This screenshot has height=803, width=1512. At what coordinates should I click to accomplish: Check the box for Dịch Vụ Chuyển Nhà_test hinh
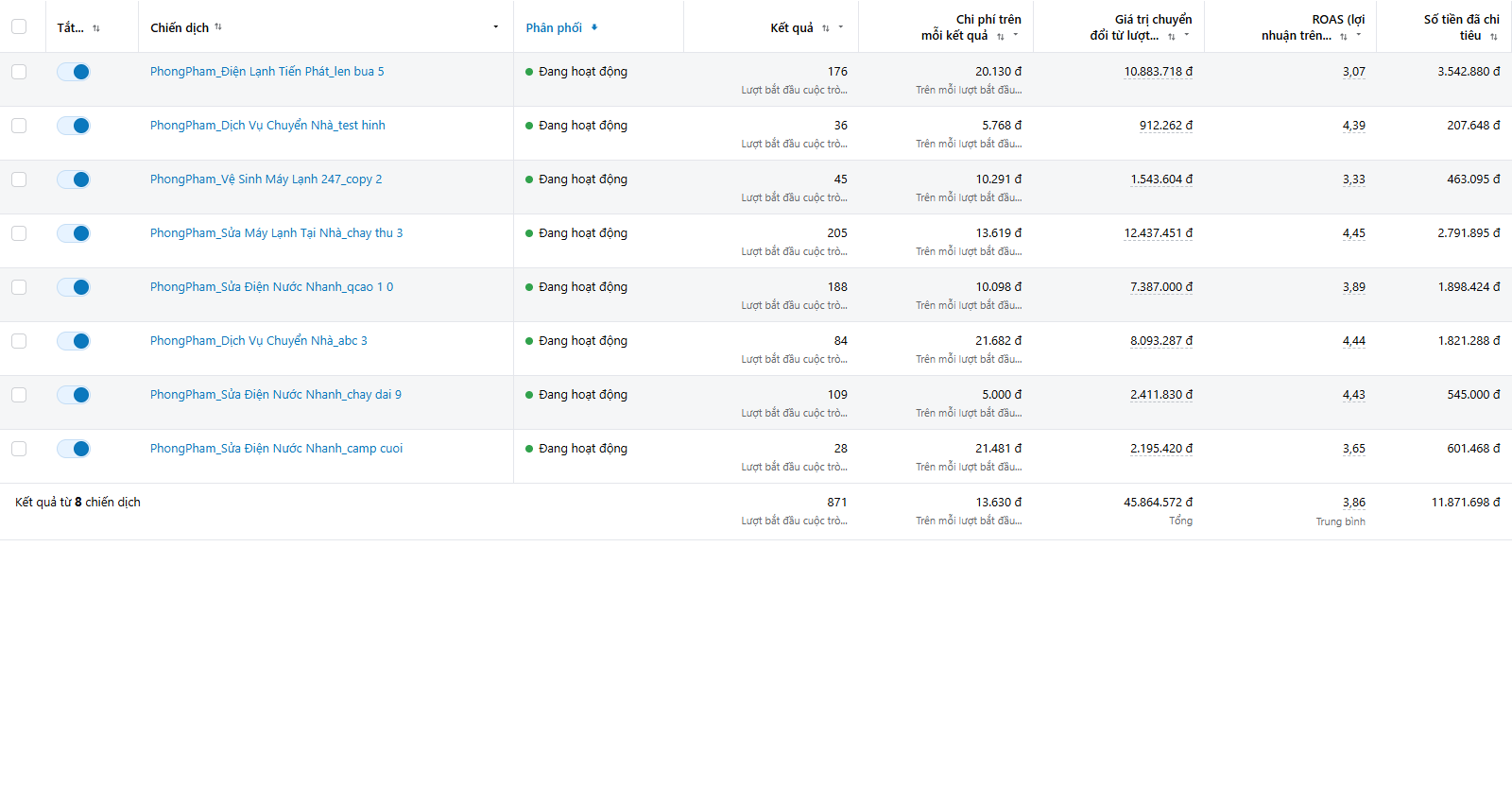pyautogui.click(x=19, y=126)
